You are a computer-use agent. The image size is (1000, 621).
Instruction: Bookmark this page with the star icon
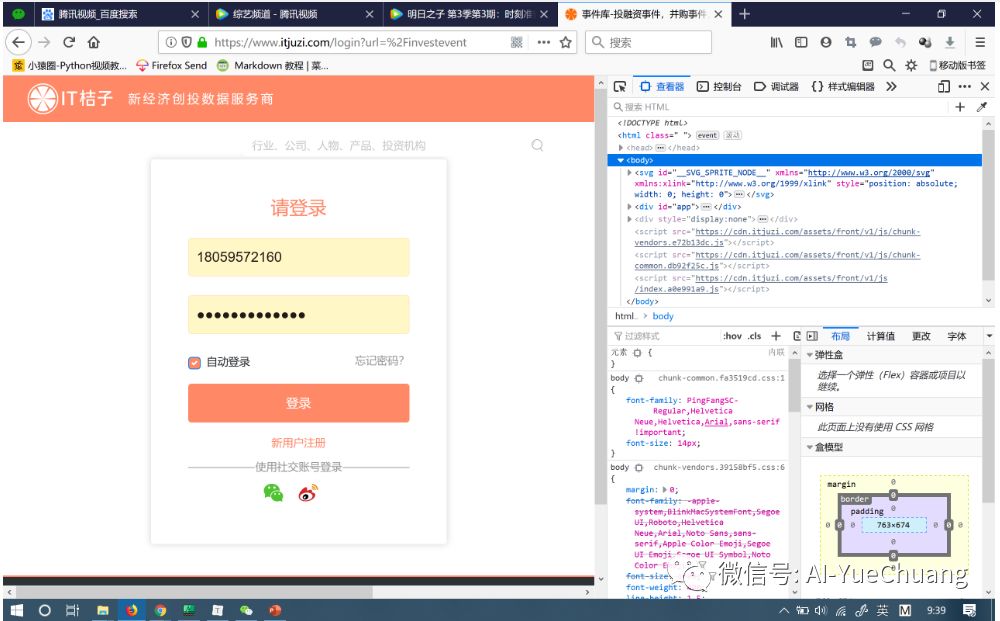coord(565,42)
